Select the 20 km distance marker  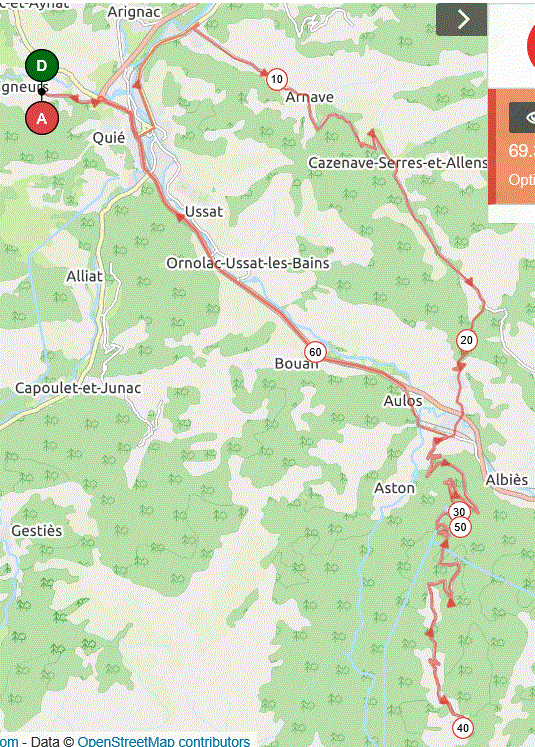pos(466,340)
